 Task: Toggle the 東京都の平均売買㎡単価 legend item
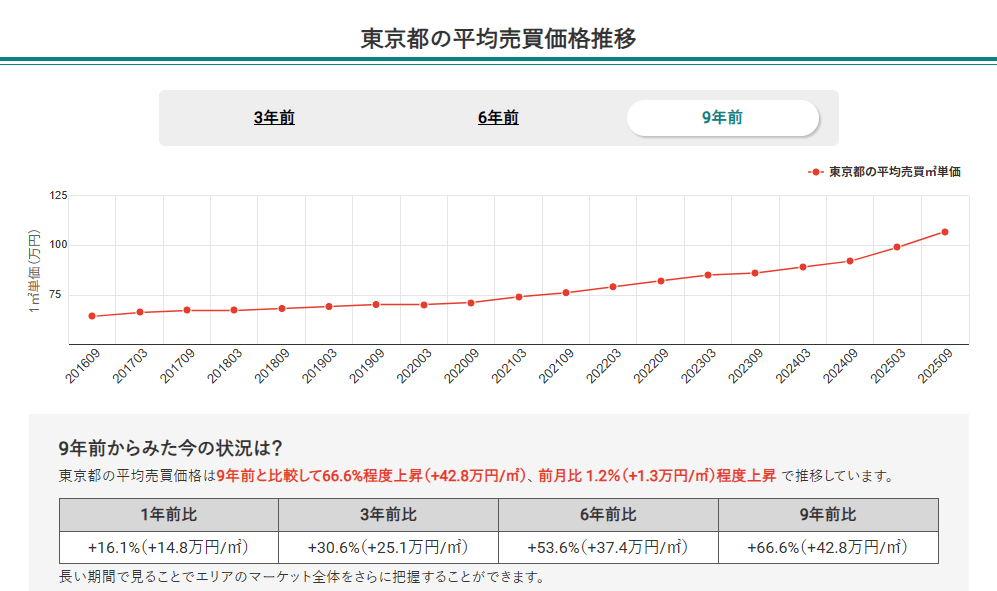[x=893, y=170]
